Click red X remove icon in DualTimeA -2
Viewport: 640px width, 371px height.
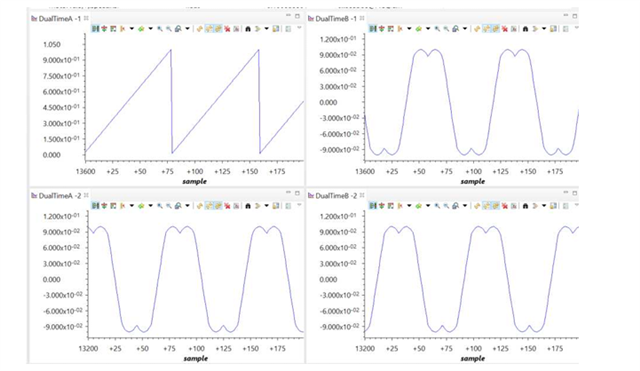pyautogui.click(x=227, y=205)
